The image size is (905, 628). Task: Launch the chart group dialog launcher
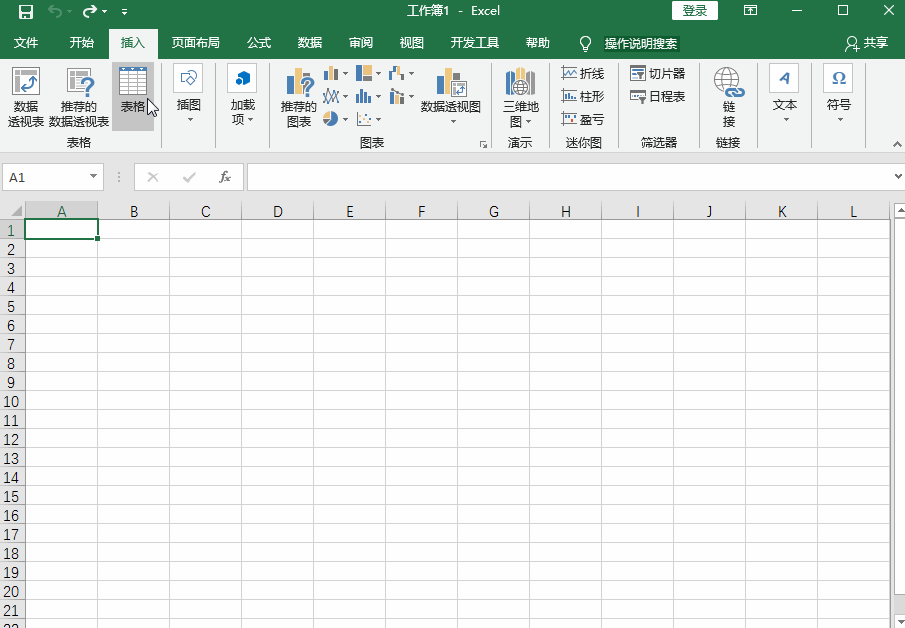click(x=484, y=144)
